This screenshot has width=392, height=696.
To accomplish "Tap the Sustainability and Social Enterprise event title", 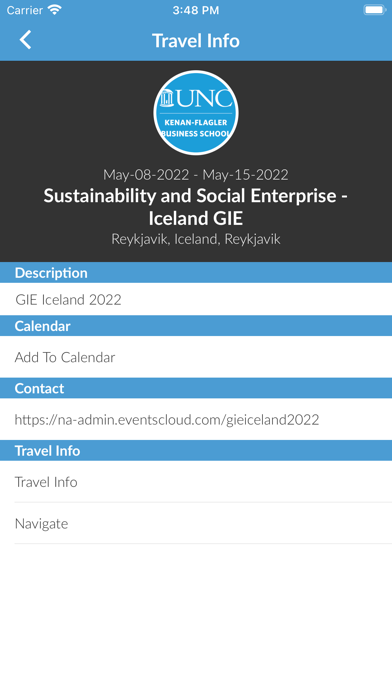I will [x=196, y=207].
